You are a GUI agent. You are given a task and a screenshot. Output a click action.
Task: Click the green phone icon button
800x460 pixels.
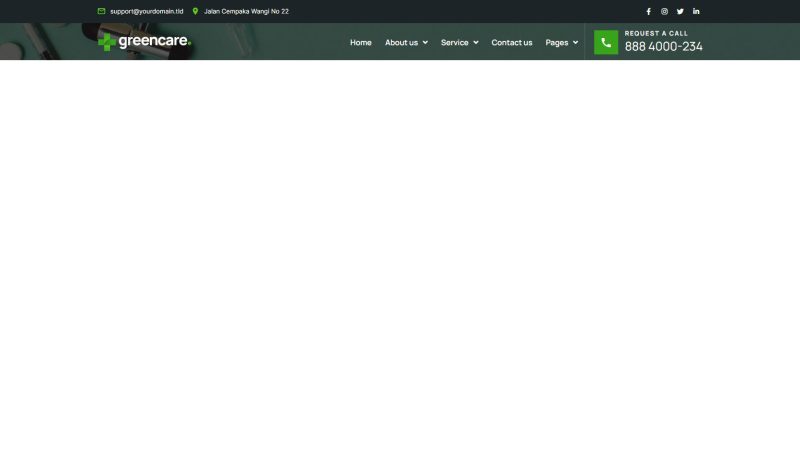pos(605,42)
